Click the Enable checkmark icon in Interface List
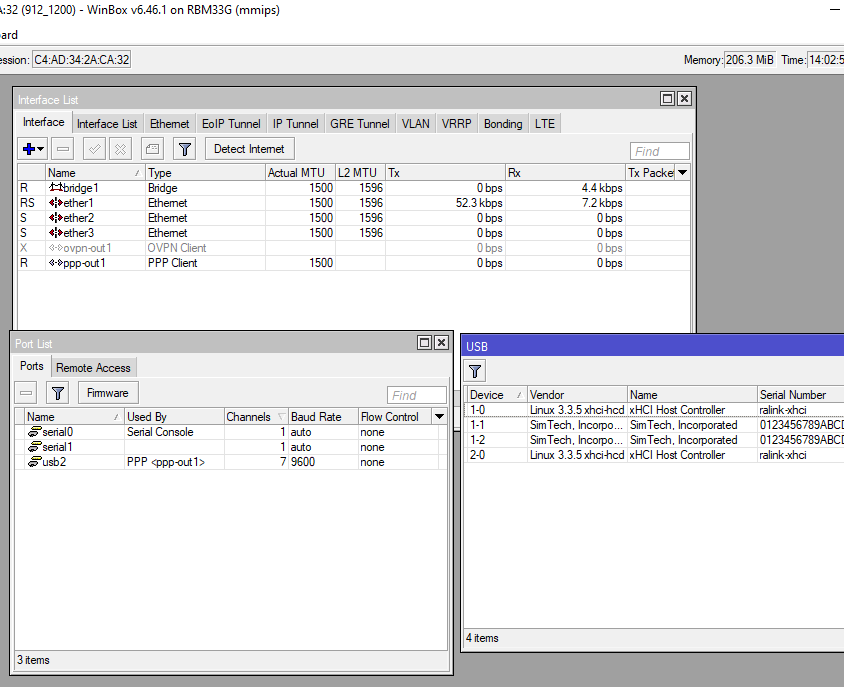This screenshot has width=844, height=687. click(95, 149)
